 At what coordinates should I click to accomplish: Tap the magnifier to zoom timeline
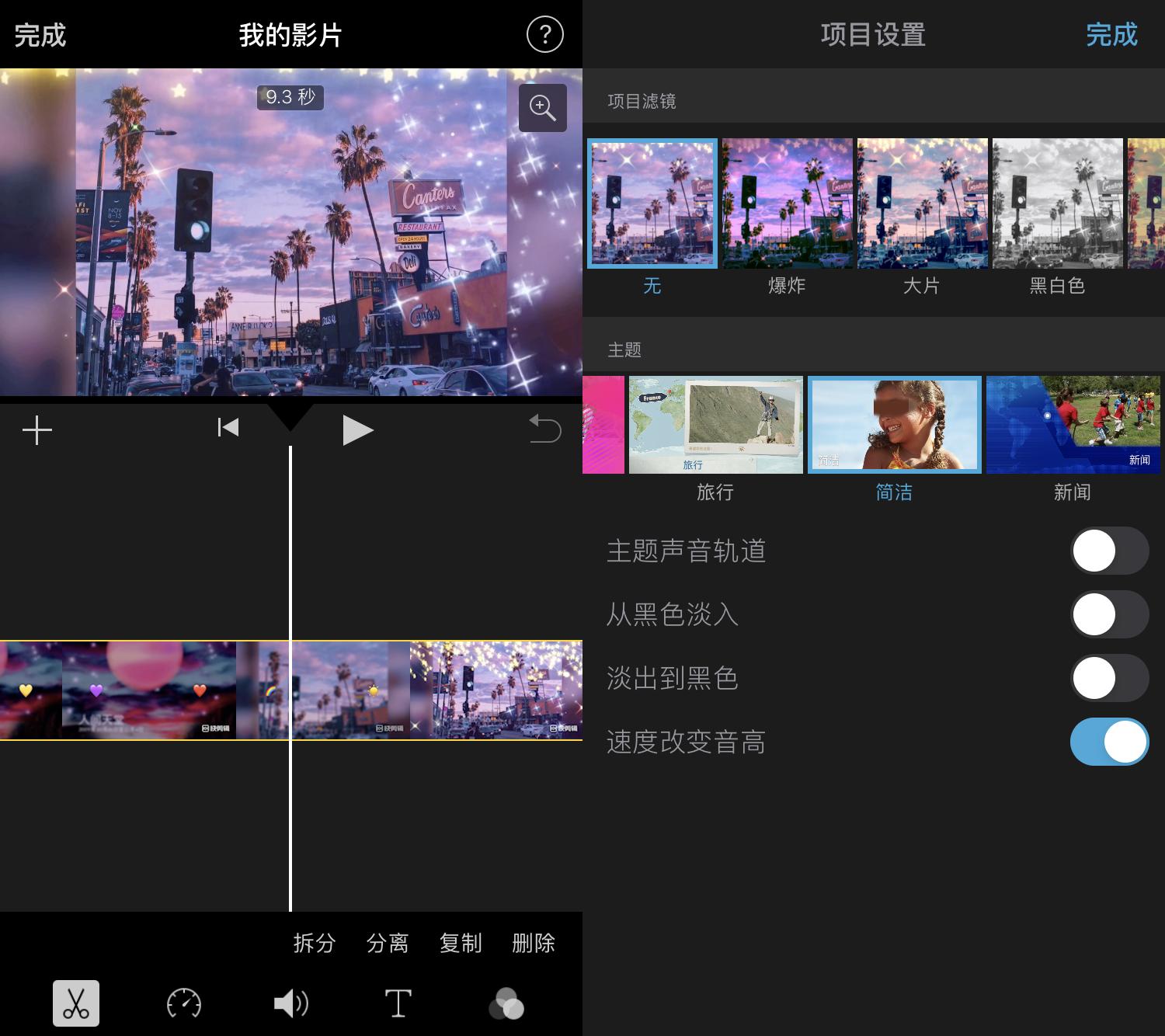542,108
